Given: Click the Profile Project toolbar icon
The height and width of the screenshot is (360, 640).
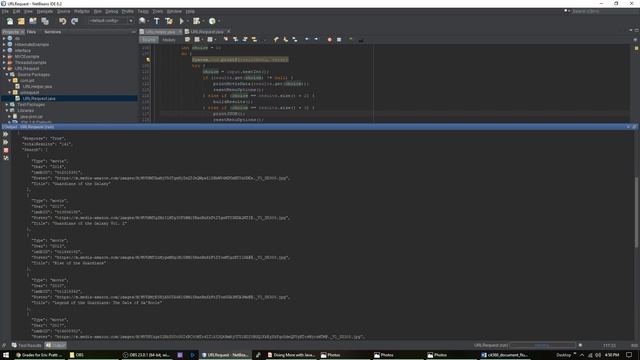Looking at the screenshot, I should click(x=212, y=21).
